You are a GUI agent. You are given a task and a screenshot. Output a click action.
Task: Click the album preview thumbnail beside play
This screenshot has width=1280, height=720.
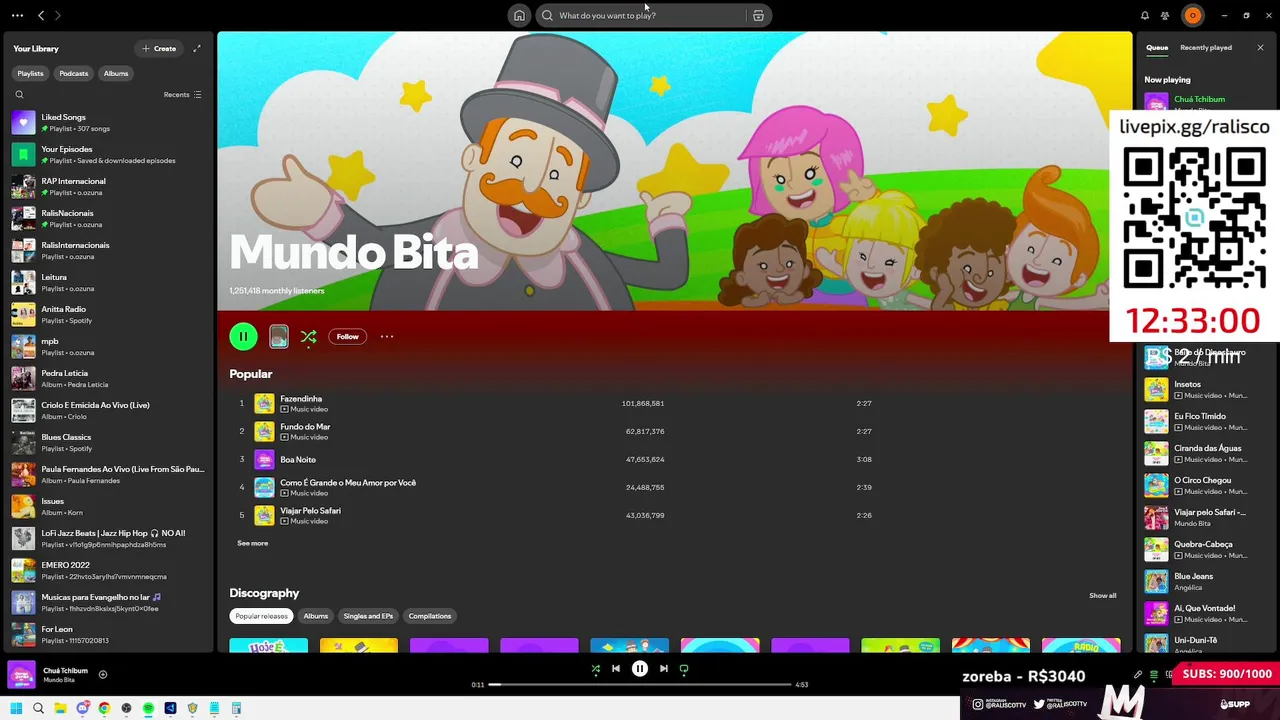click(279, 337)
